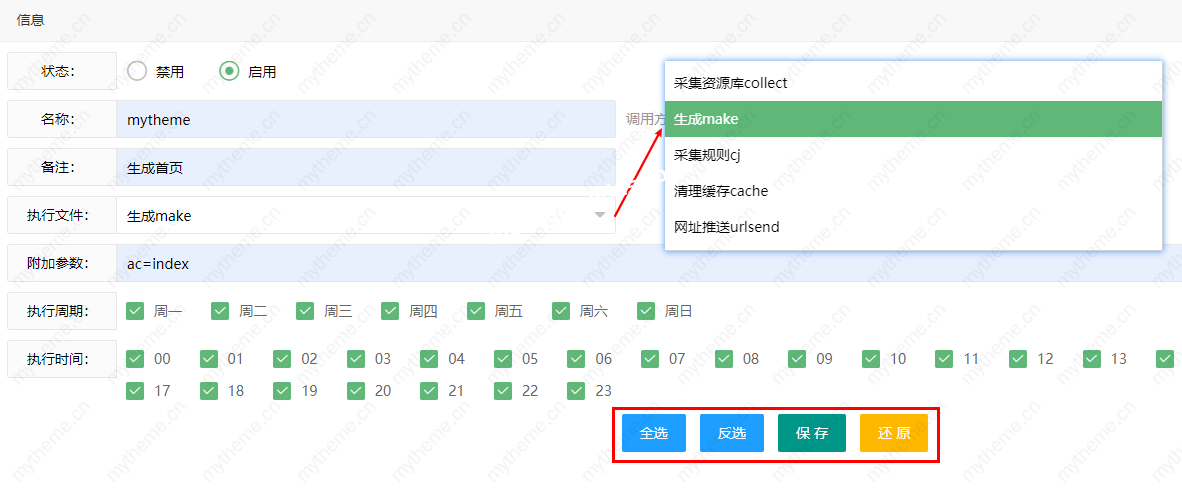The width and height of the screenshot is (1182, 493).
Task: Click the 备注 field containing 生成首页
Action: pyautogui.click(x=365, y=168)
